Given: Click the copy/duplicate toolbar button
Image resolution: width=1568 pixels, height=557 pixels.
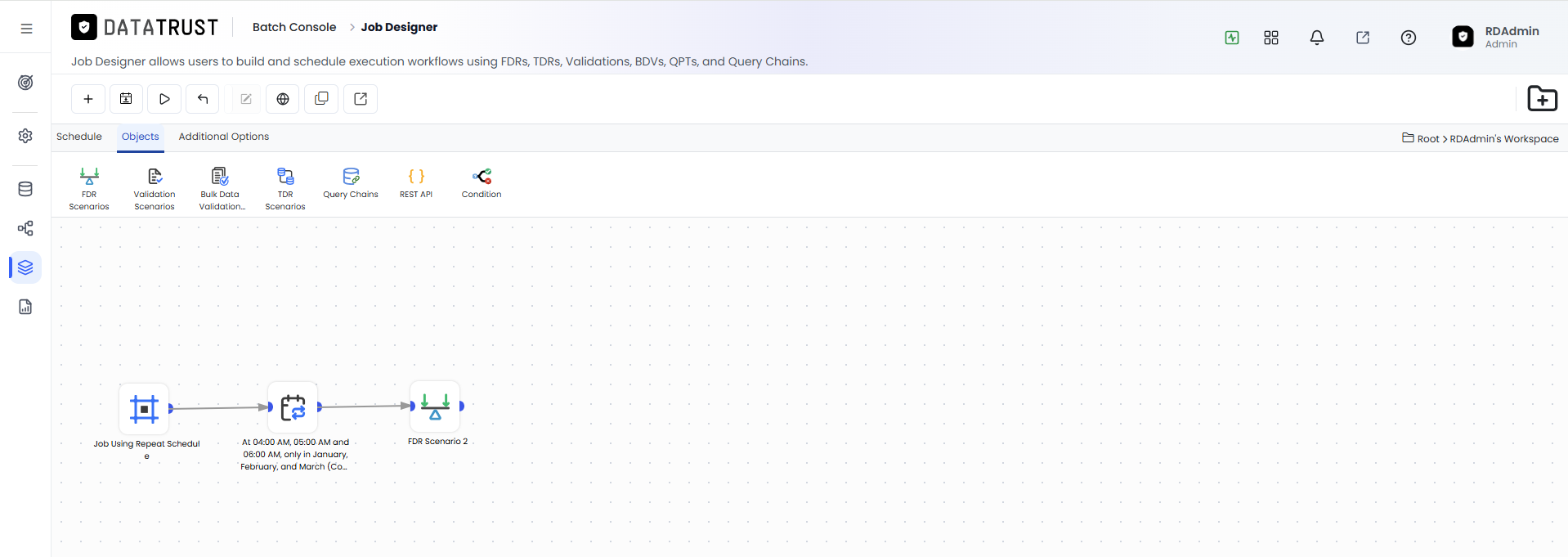Looking at the screenshot, I should click(321, 99).
